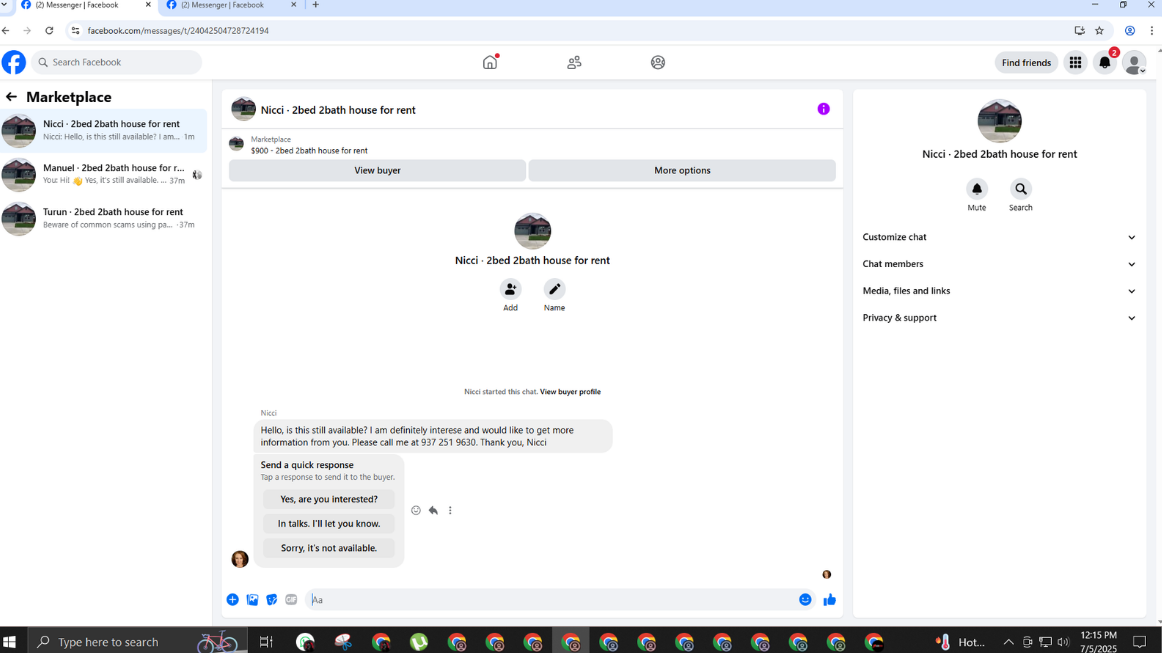Click More options button
This screenshot has width=1162, height=653.
(x=682, y=170)
